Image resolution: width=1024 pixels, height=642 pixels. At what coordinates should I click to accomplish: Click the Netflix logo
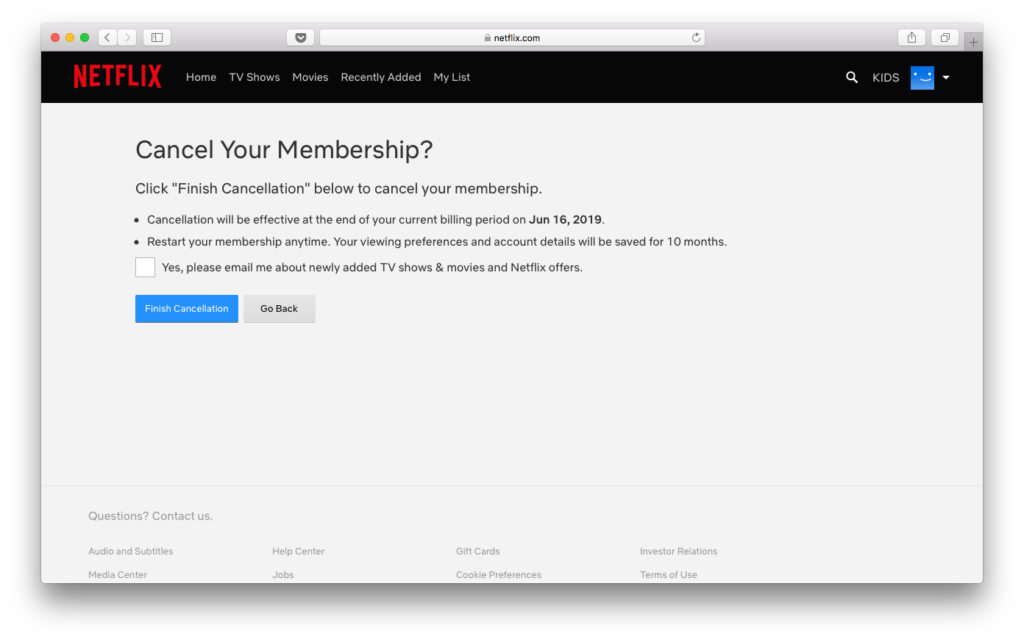click(117, 77)
